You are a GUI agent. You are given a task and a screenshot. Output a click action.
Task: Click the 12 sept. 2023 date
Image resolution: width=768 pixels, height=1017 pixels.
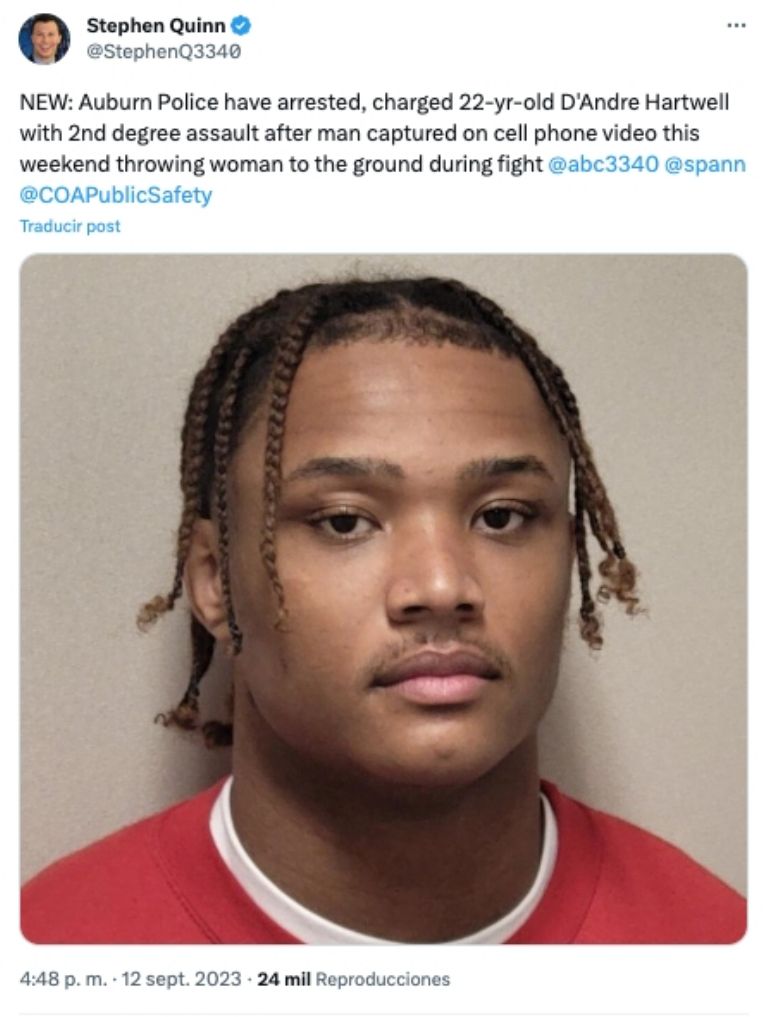(181, 979)
